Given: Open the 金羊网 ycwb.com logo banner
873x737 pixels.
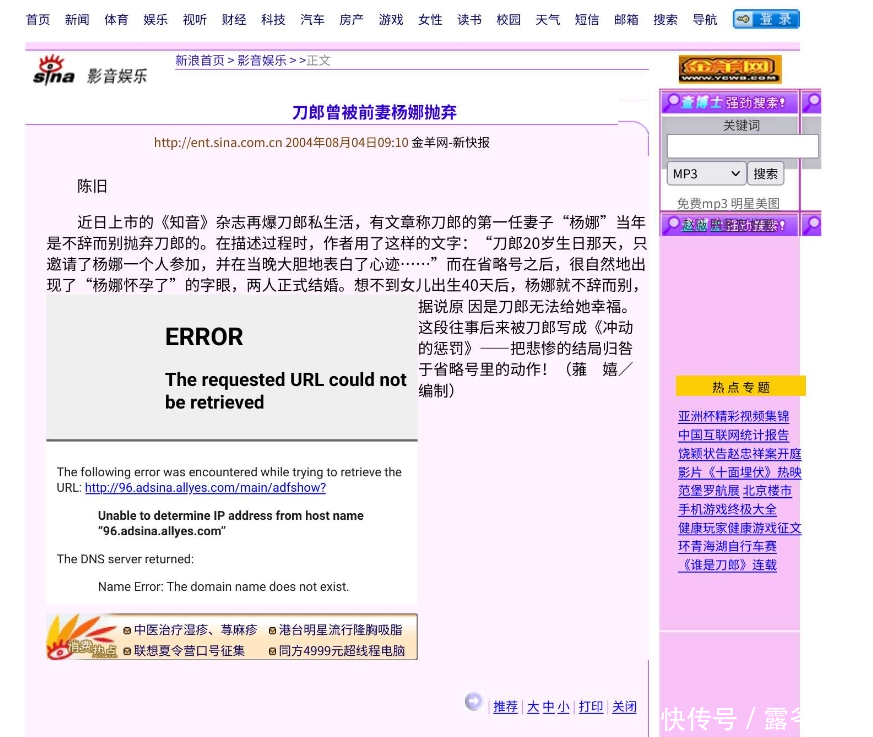Looking at the screenshot, I should click(729, 69).
